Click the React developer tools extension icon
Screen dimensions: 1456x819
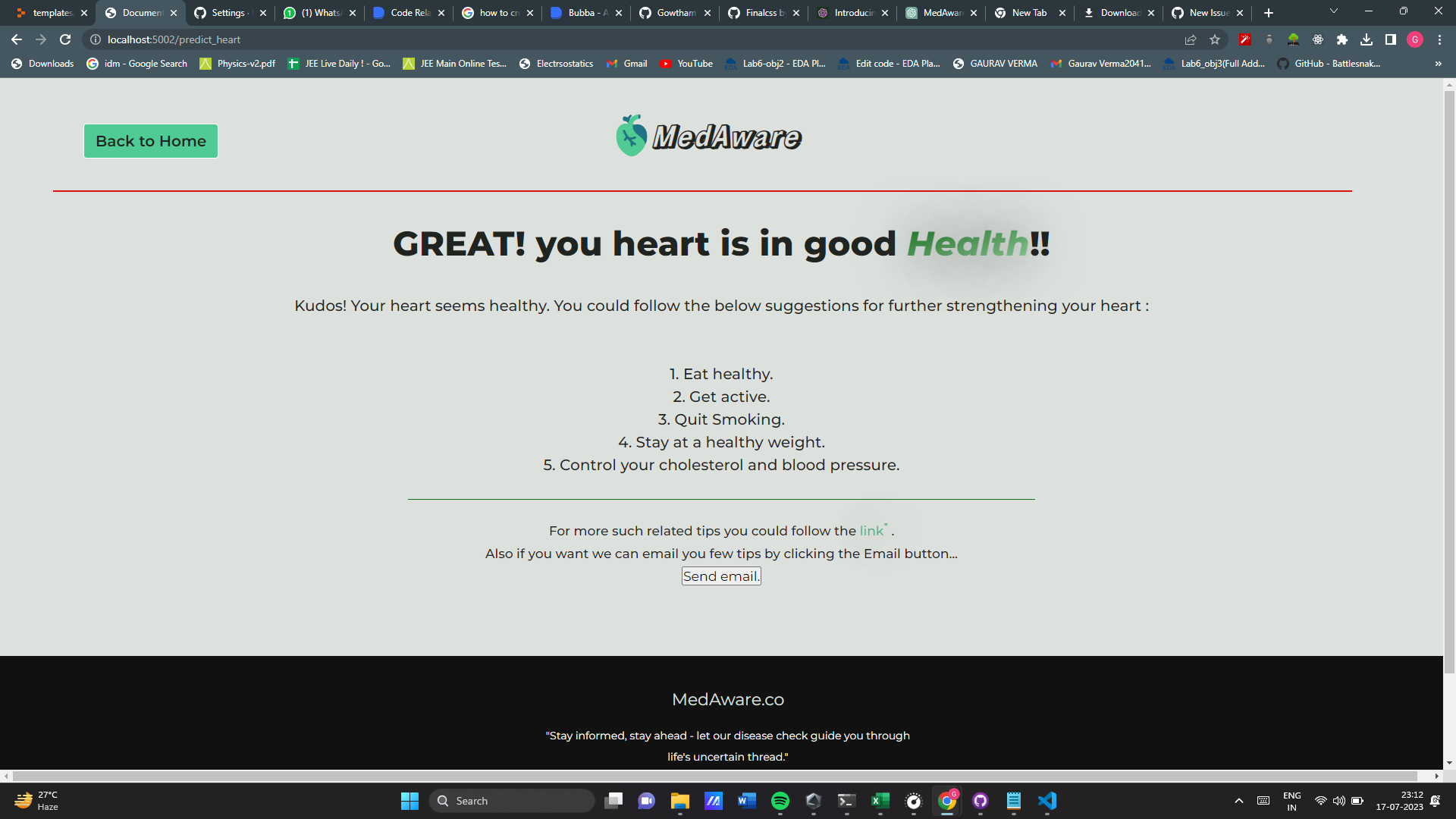(1318, 39)
